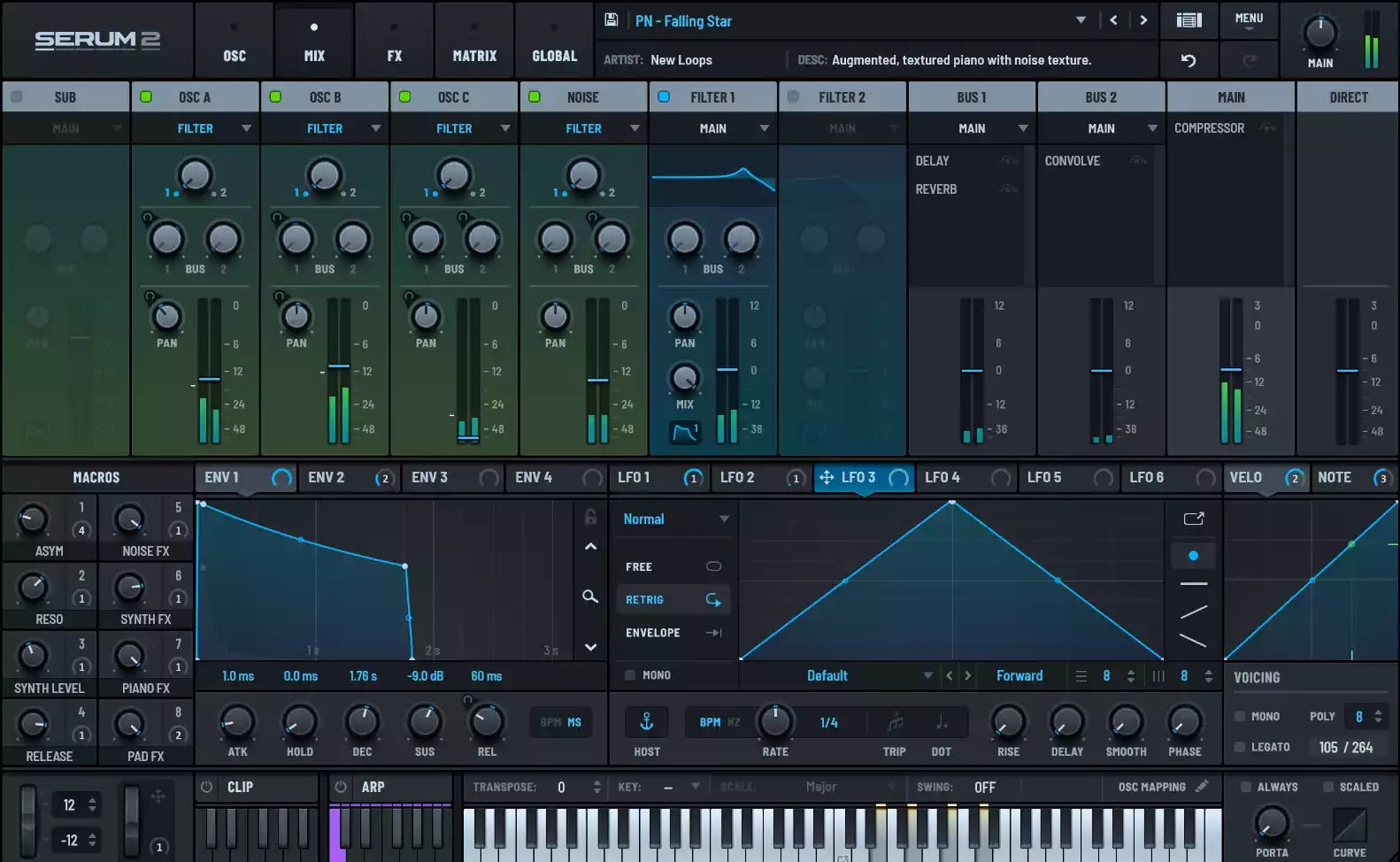The width and height of the screenshot is (1400, 862).
Task: Select the ENVELOPE LFO trigger mode
Action: [673, 633]
